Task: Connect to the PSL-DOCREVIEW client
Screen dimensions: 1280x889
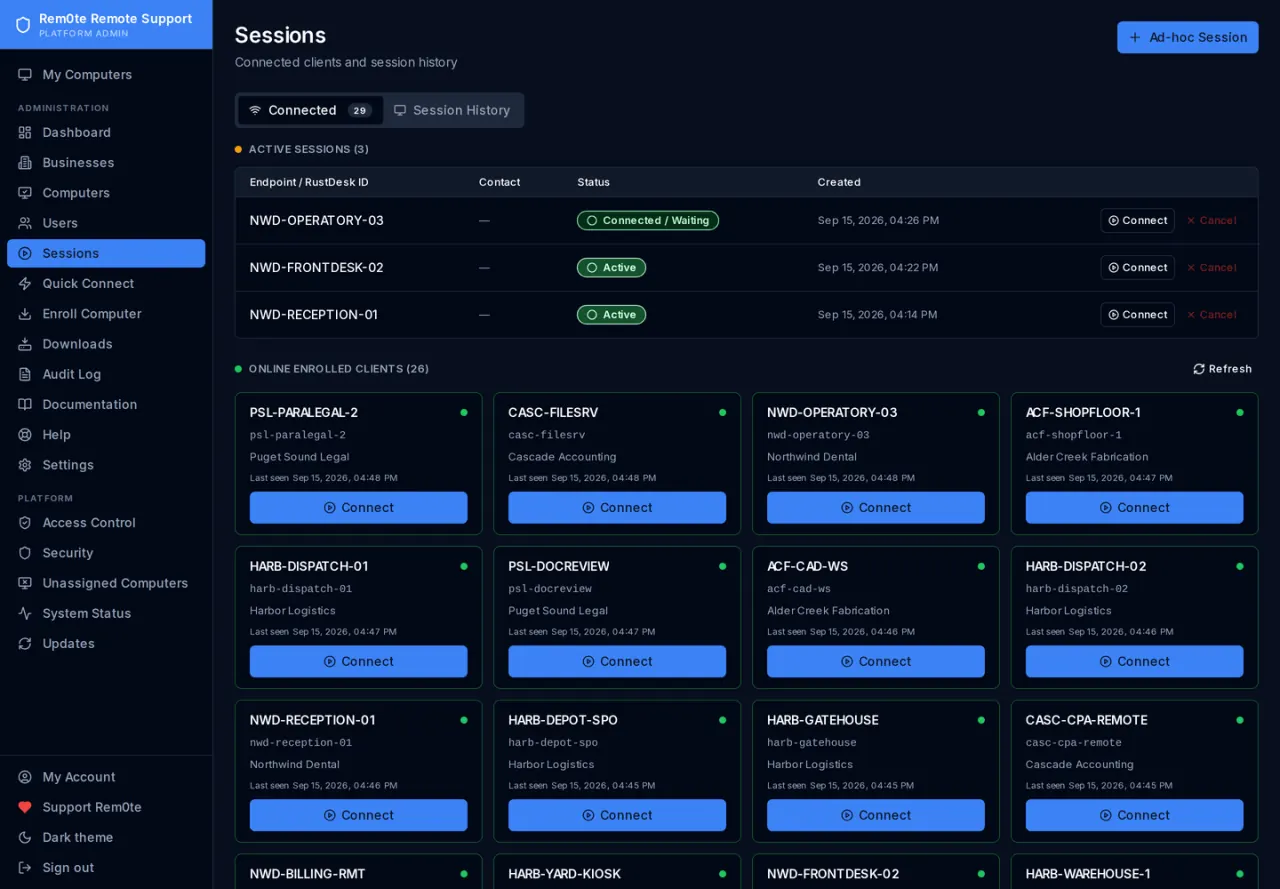Action: coord(617,661)
